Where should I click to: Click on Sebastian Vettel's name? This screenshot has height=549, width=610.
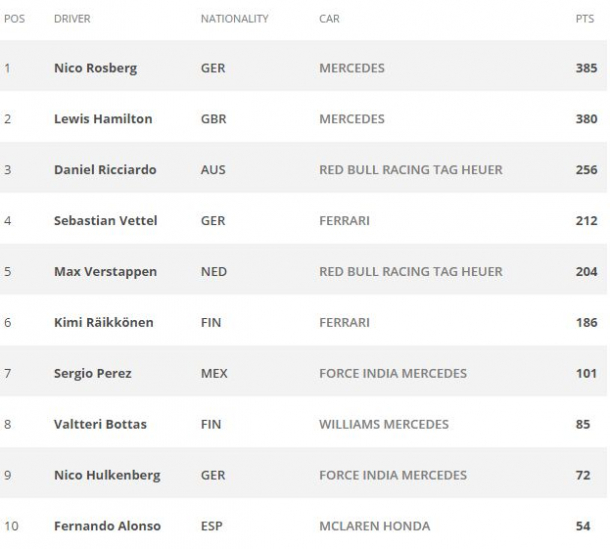click(x=105, y=221)
